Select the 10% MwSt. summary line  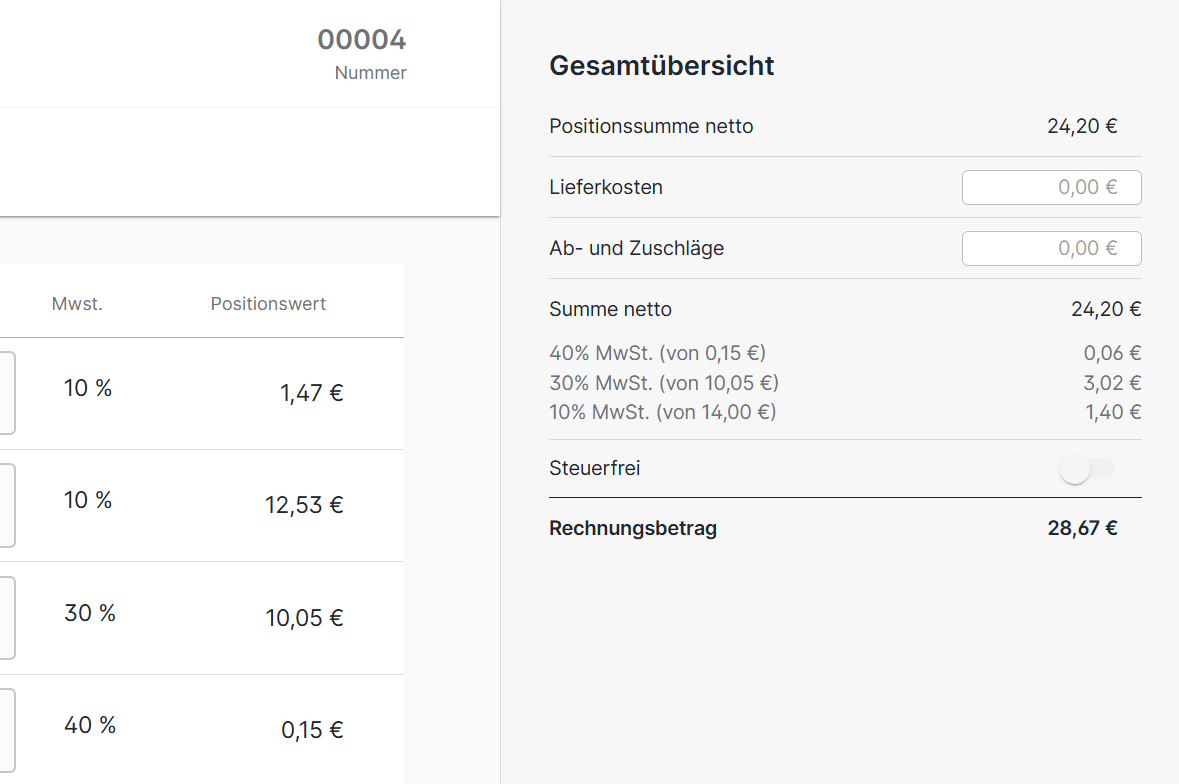point(662,411)
